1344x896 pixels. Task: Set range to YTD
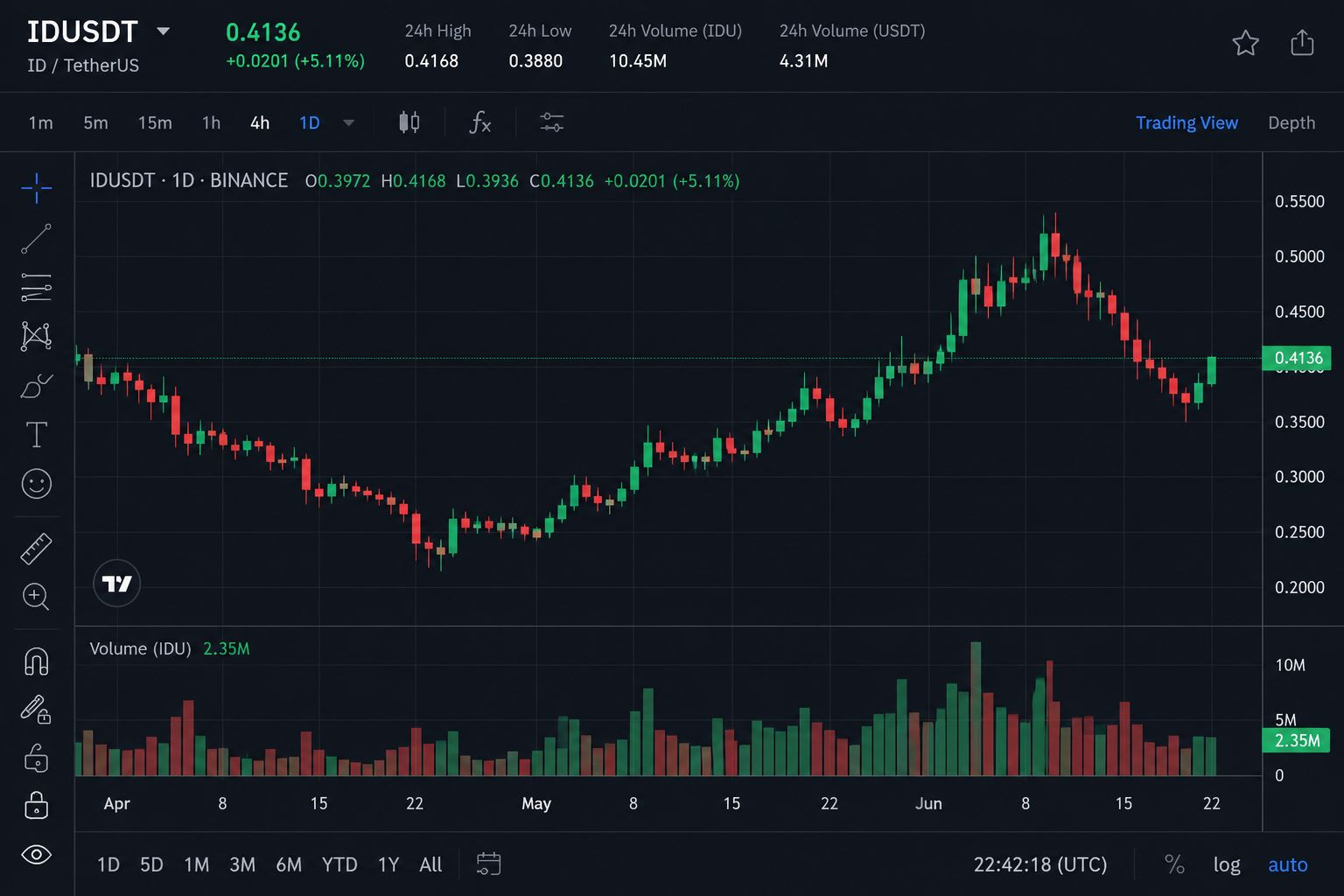tap(339, 864)
